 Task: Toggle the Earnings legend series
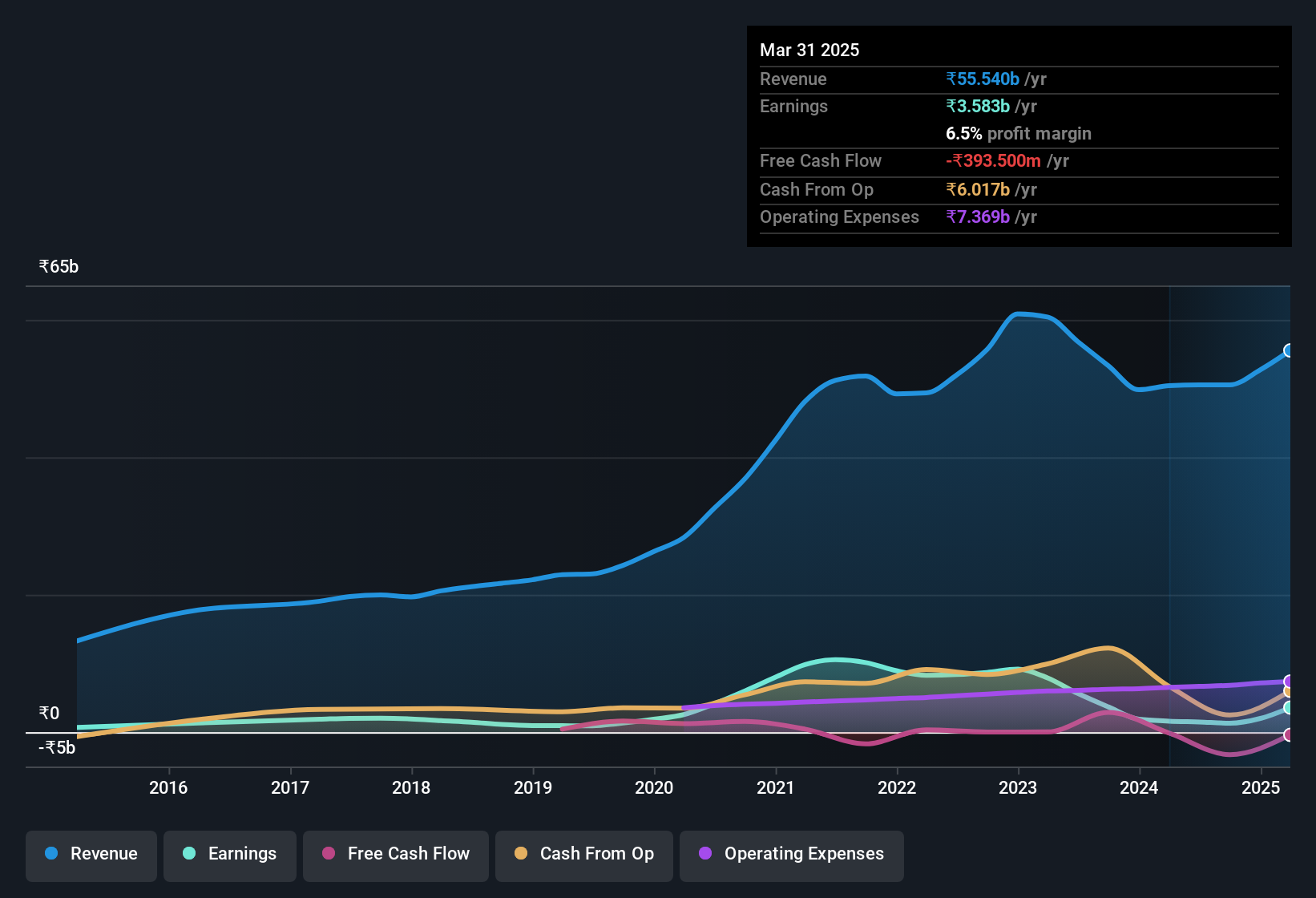coord(230,856)
